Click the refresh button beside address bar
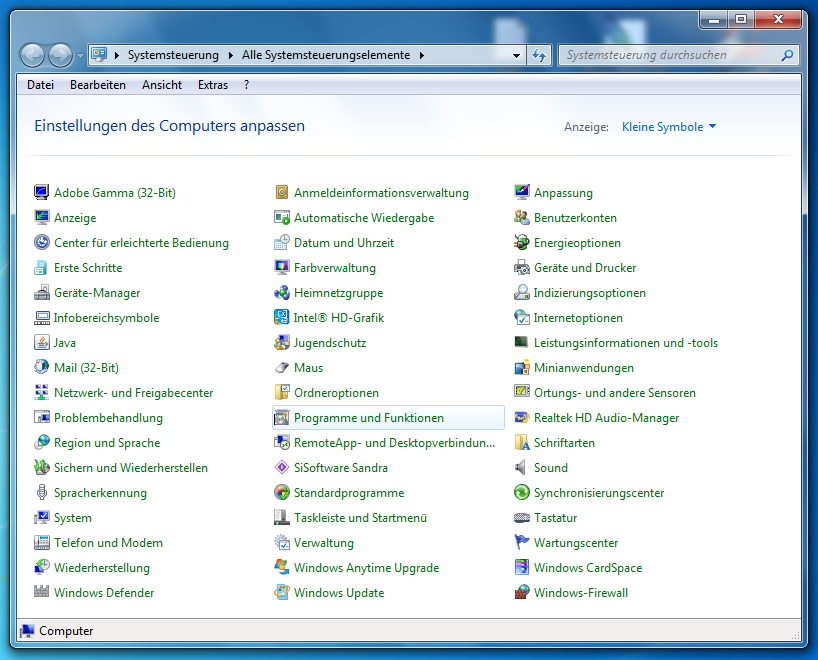This screenshot has width=818, height=660. click(540, 56)
